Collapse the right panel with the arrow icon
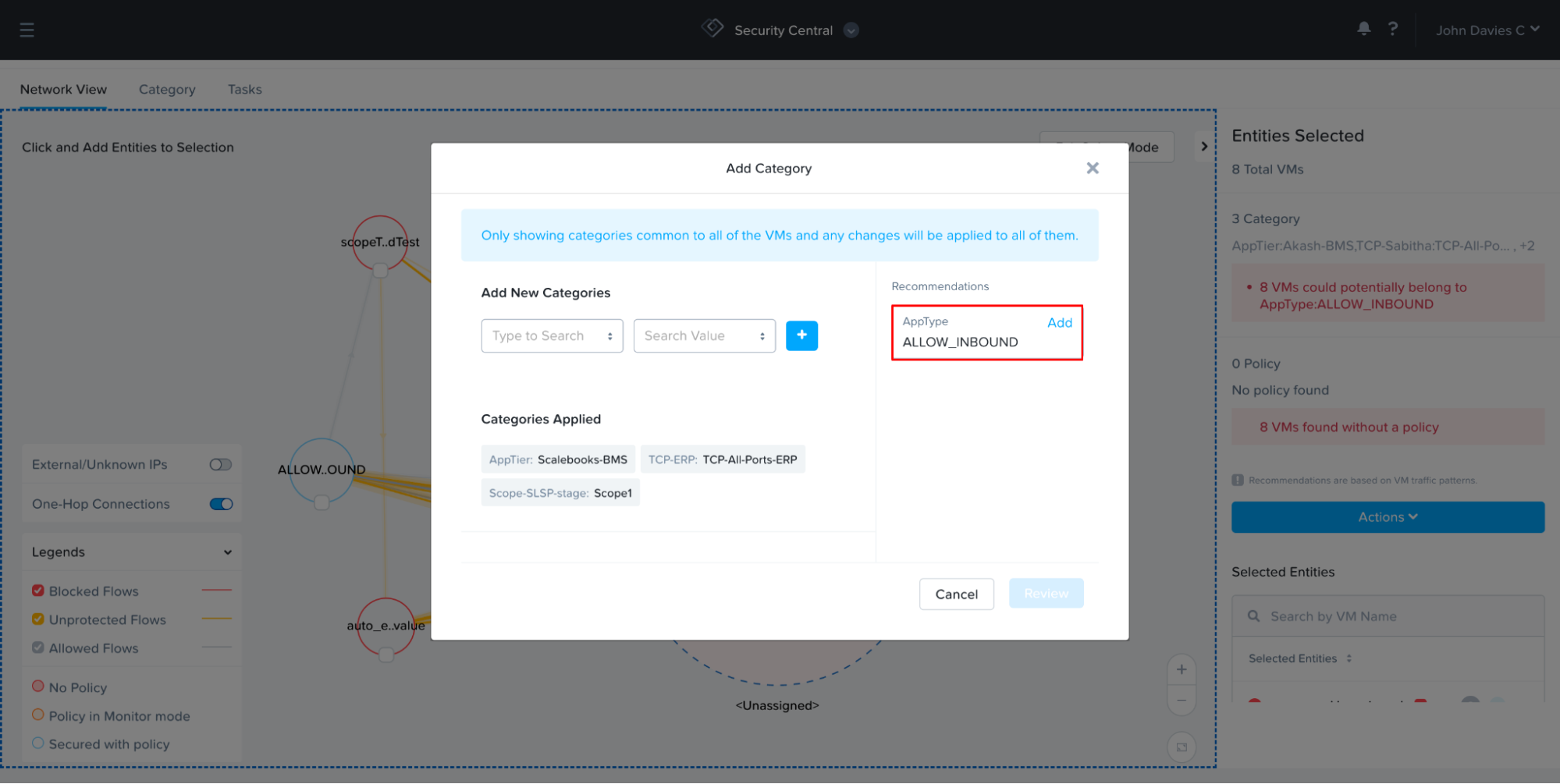This screenshot has height=784, width=1560. 1204,147
